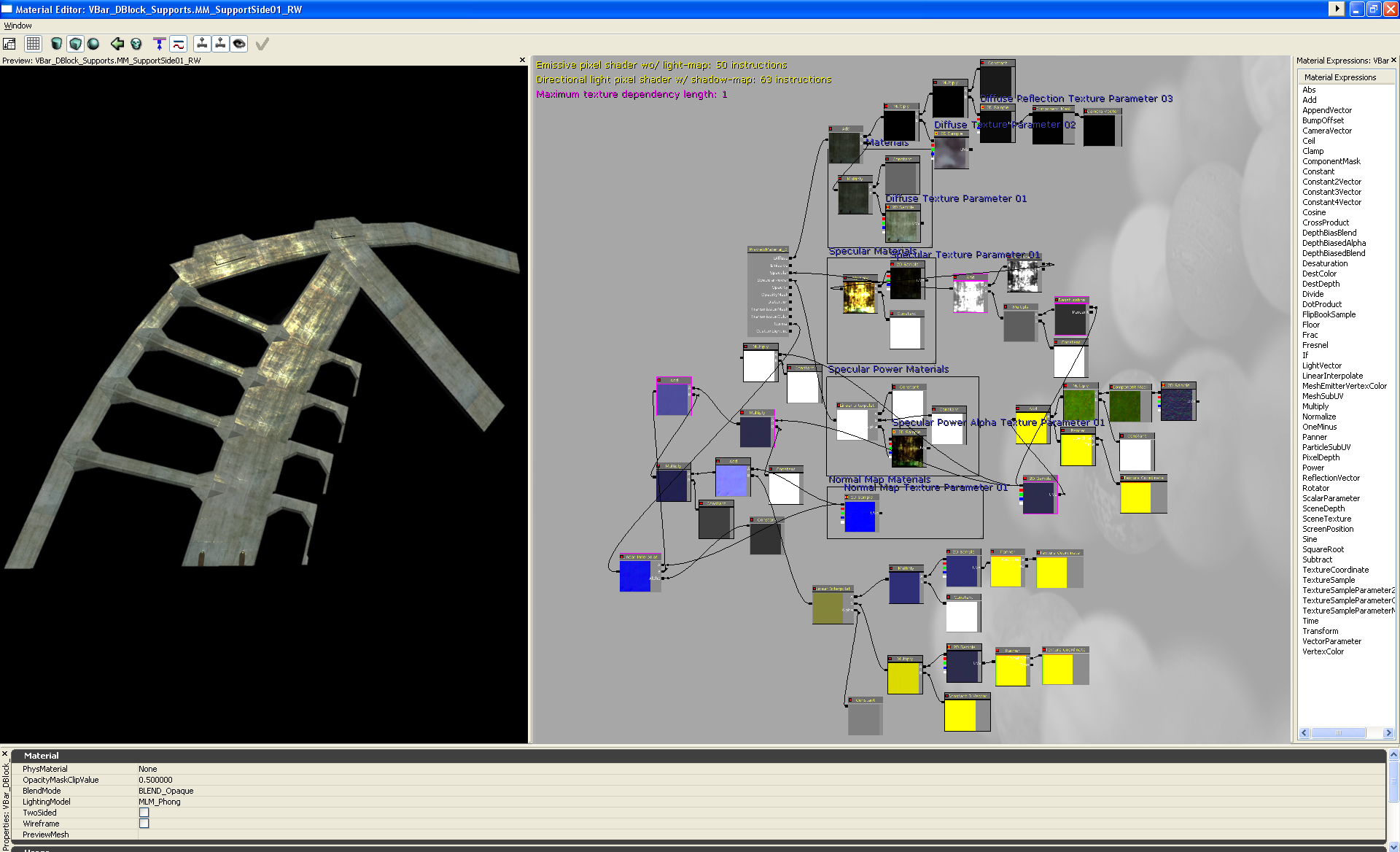
Task: Select ComponentMask expression in the list
Action: pyautogui.click(x=1331, y=161)
